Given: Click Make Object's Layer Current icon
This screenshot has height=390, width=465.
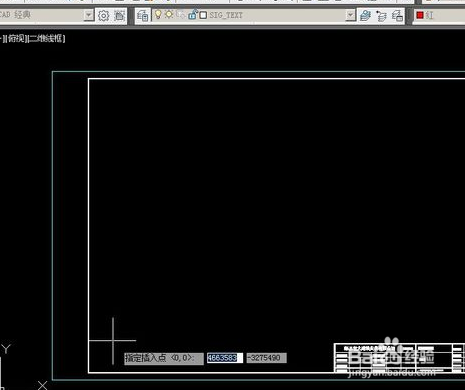Looking at the screenshot, I should 365,16.
